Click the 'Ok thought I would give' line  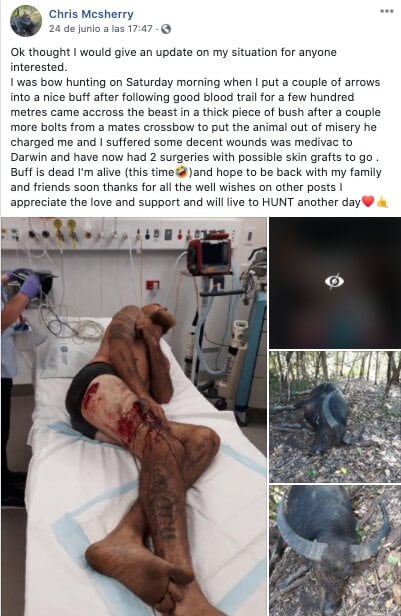[173, 52]
